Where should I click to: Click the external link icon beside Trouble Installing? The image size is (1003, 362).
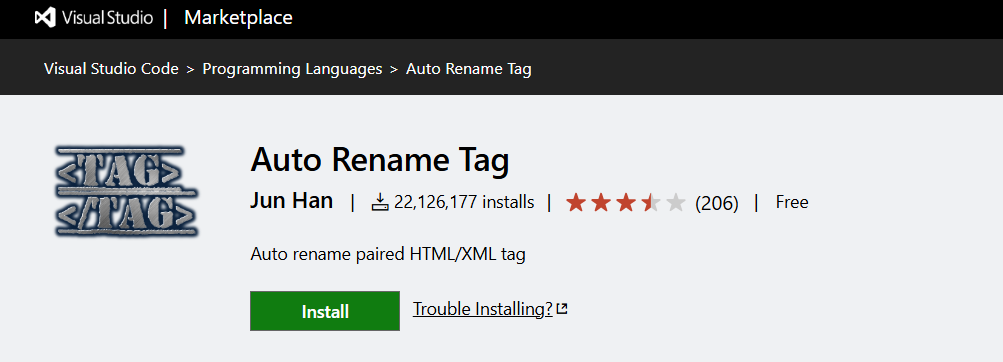(562, 310)
